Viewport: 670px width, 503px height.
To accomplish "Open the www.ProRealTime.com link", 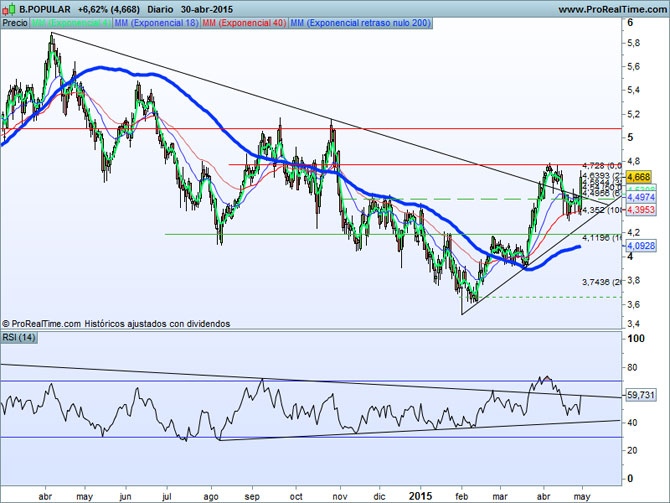I will [x=613, y=9].
